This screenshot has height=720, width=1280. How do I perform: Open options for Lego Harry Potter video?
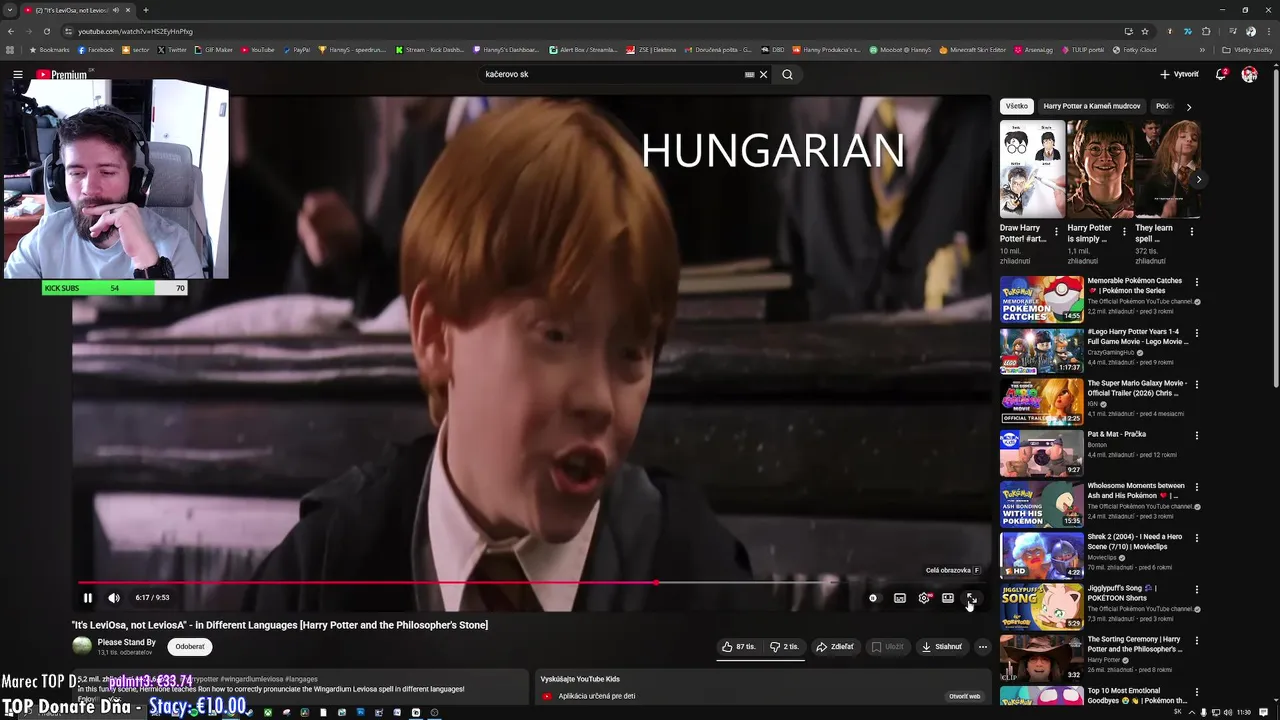point(1196,333)
